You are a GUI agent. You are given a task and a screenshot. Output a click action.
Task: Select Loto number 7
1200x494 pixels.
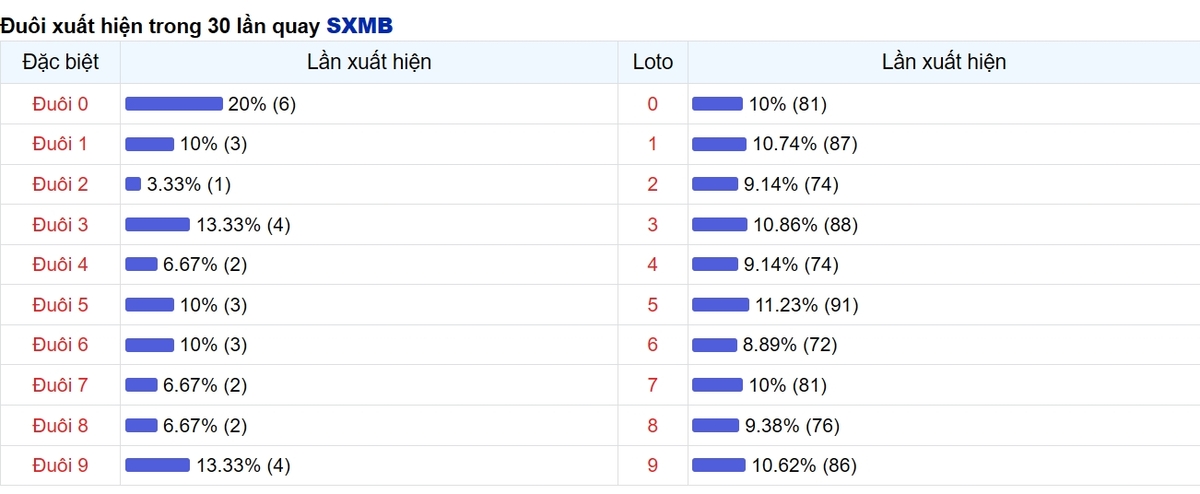653,385
